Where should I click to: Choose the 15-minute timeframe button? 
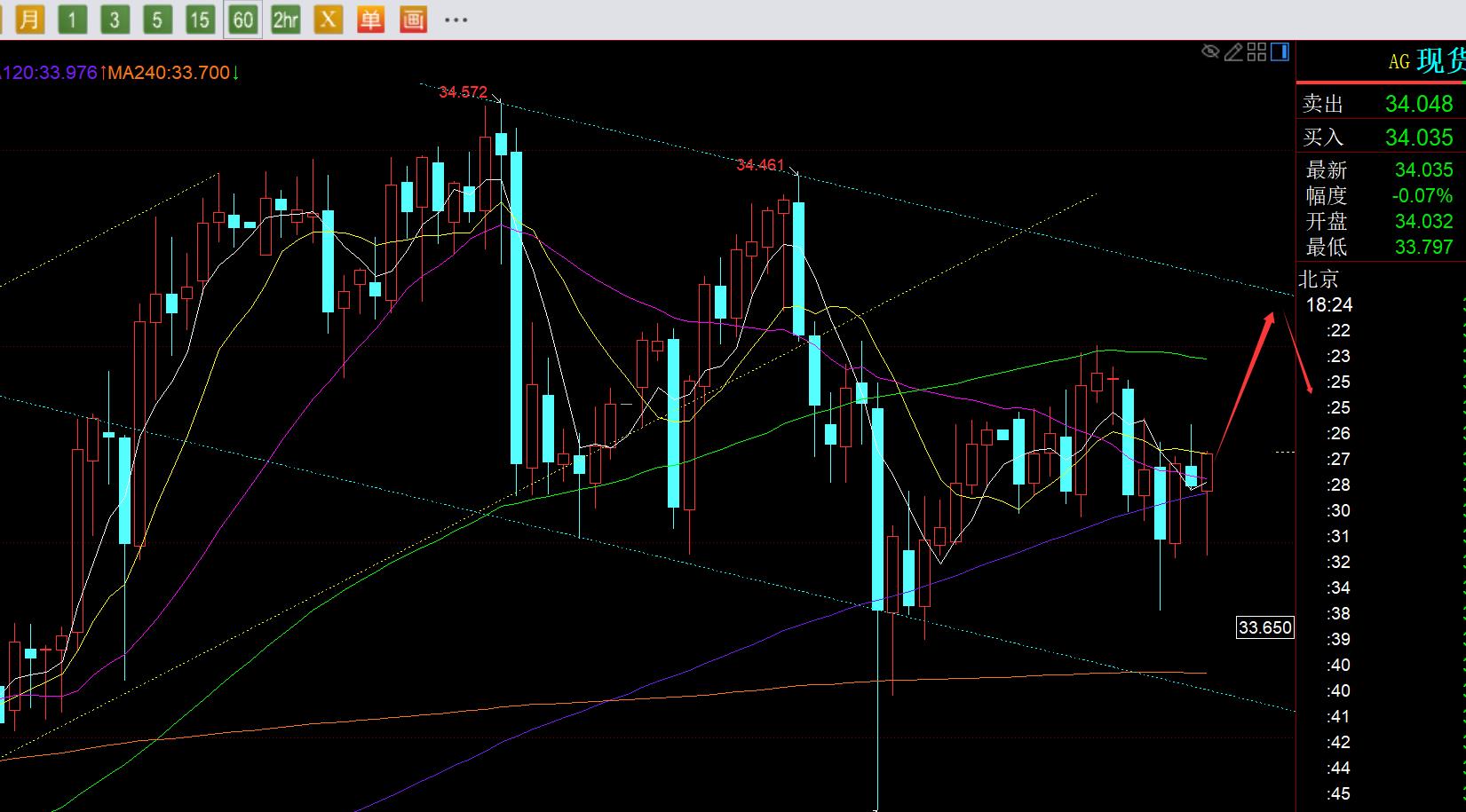200,19
